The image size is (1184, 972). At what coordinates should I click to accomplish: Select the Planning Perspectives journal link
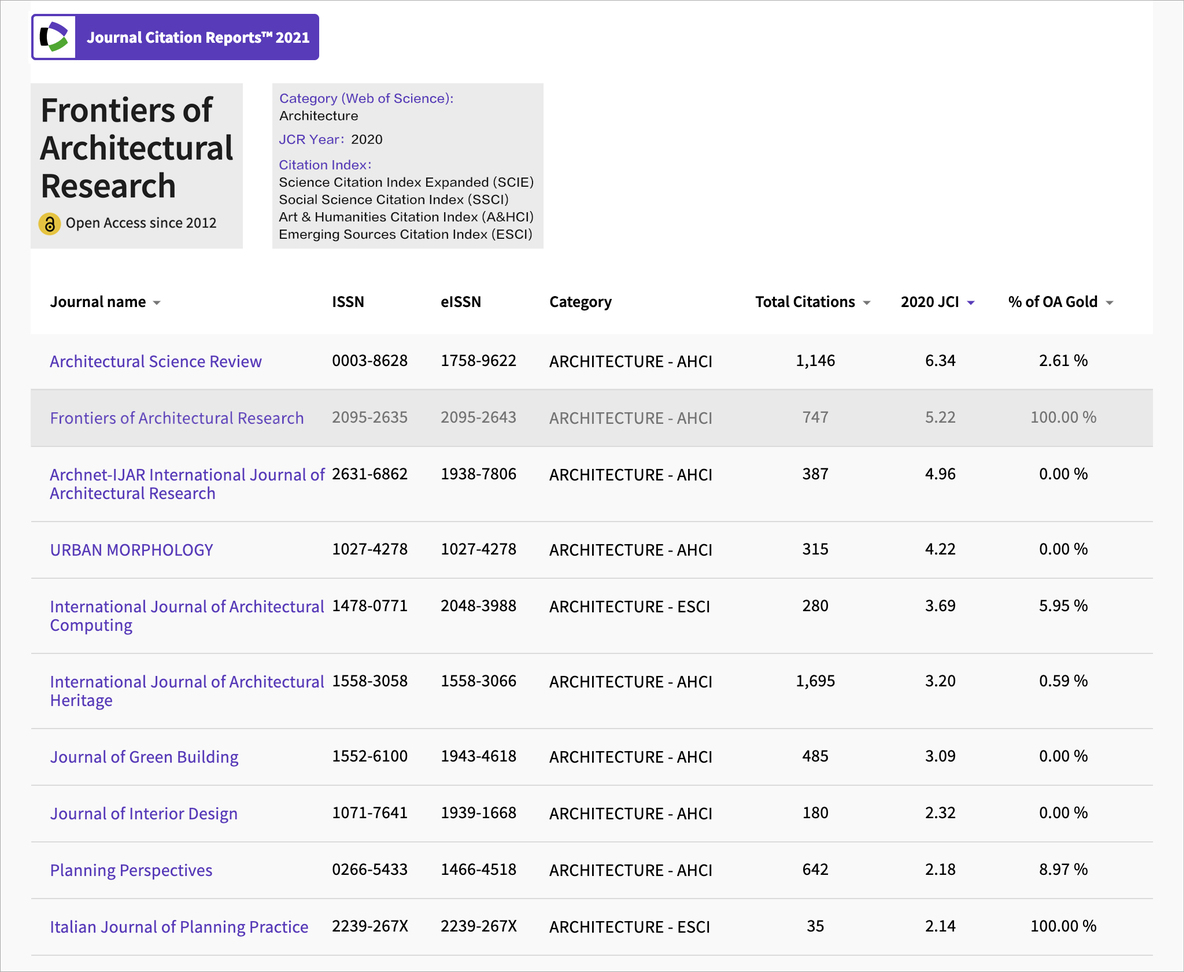131,871
